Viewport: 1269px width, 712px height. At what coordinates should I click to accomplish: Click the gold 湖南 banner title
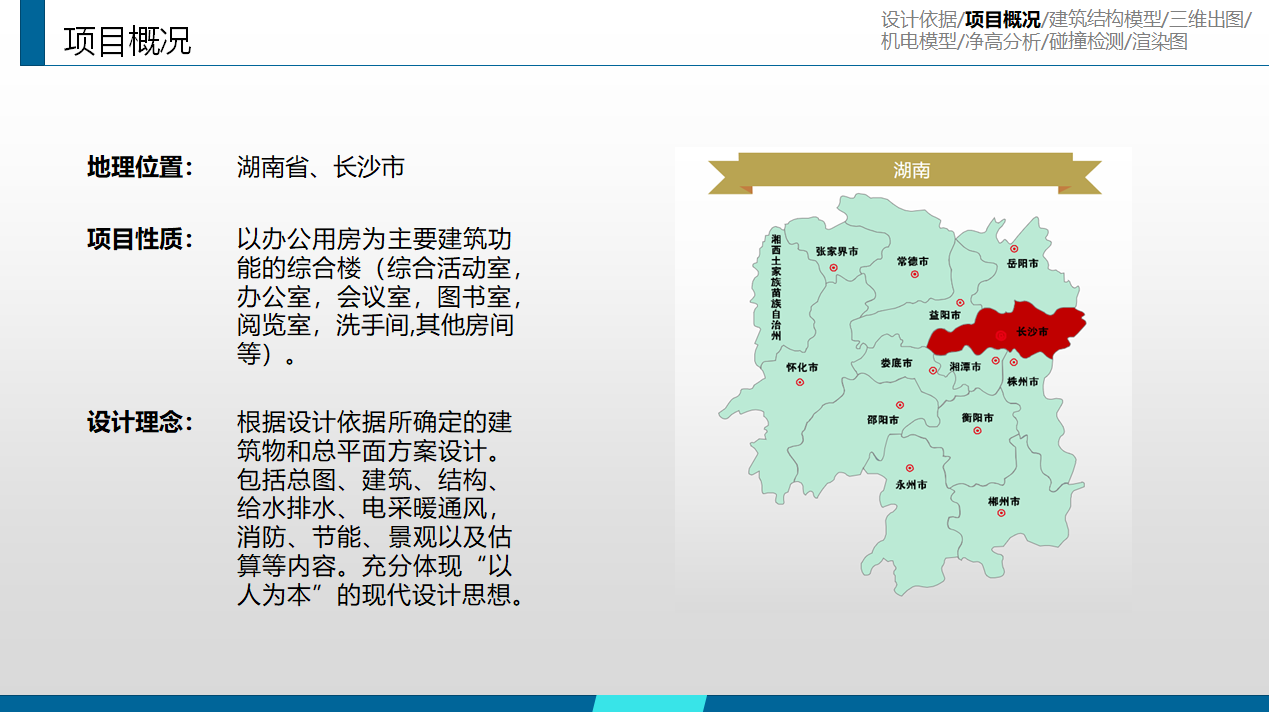(x=911, y=170)
